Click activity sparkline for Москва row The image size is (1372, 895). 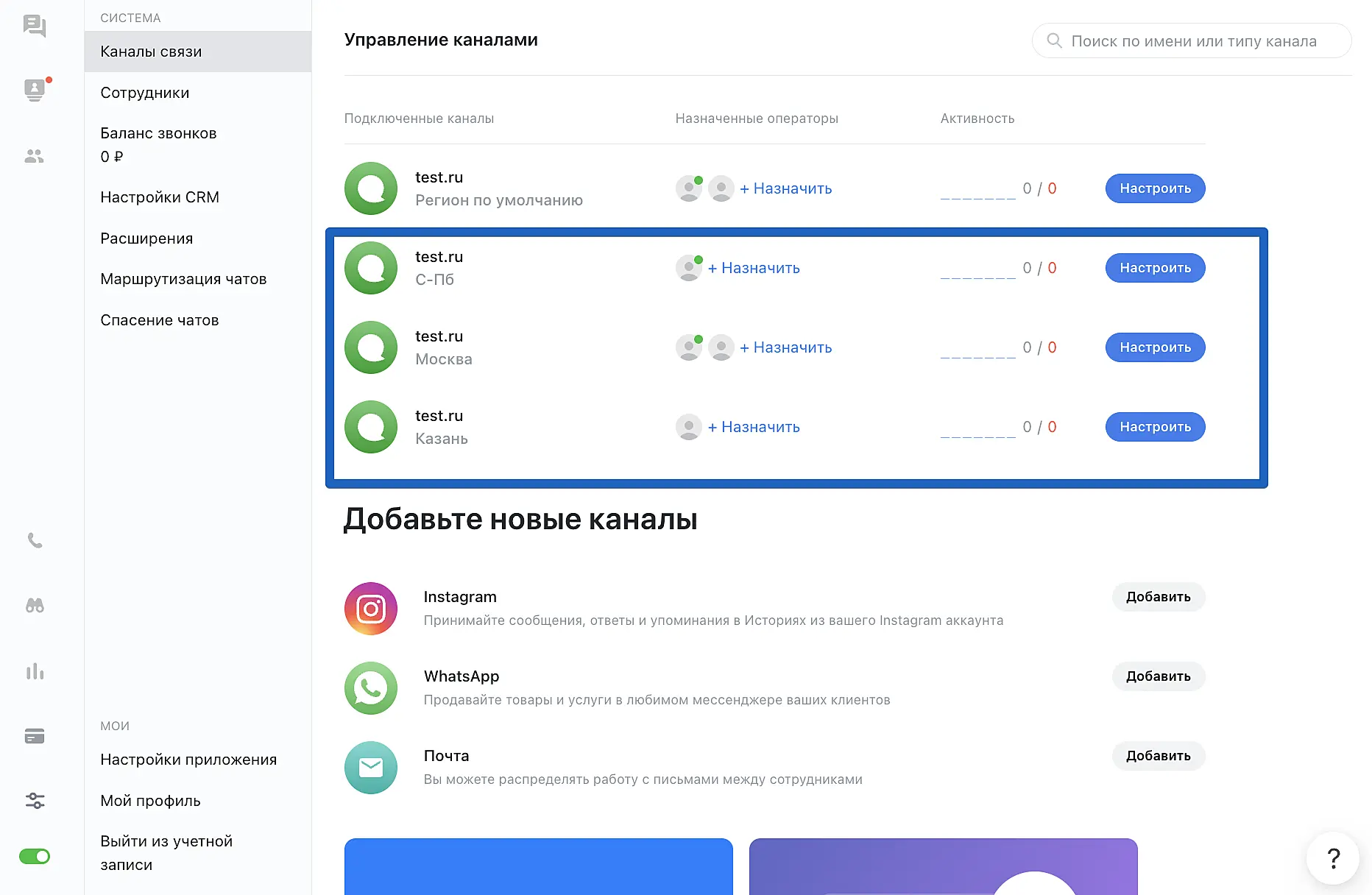(977, 349)
